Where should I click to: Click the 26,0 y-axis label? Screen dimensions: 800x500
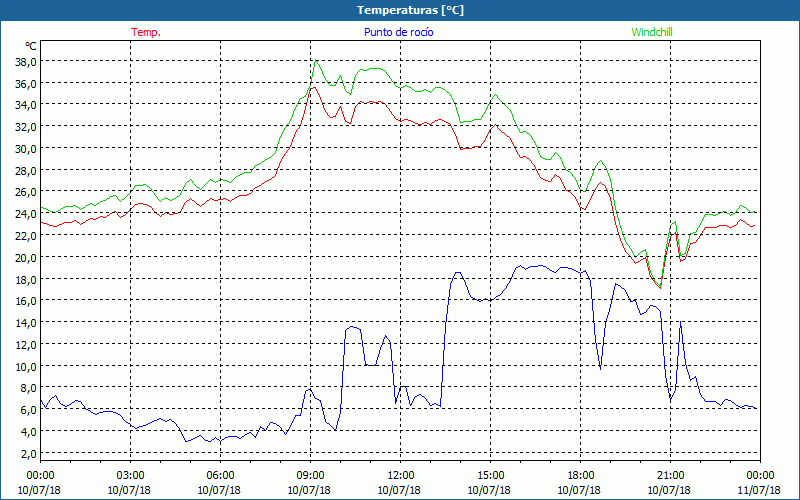coord(26,192)
